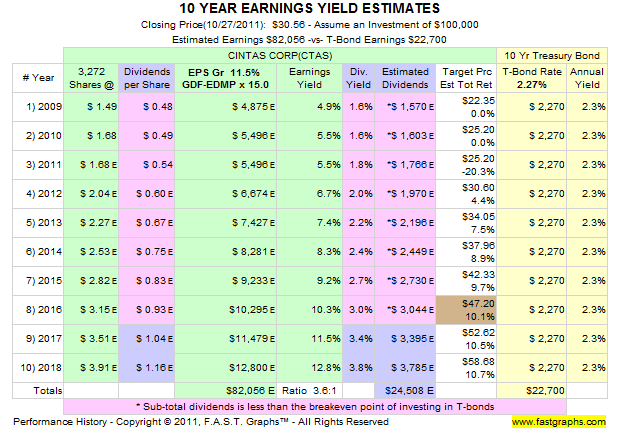Click the $12,800 E earnings cell

point(226,368)
